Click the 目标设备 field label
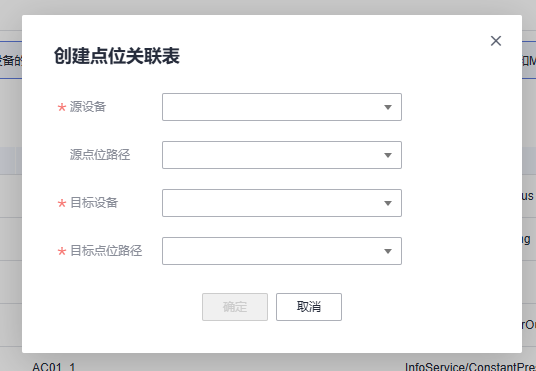Image resolution: width=536 pixels, height=371 pixels. tap(94, 203)
